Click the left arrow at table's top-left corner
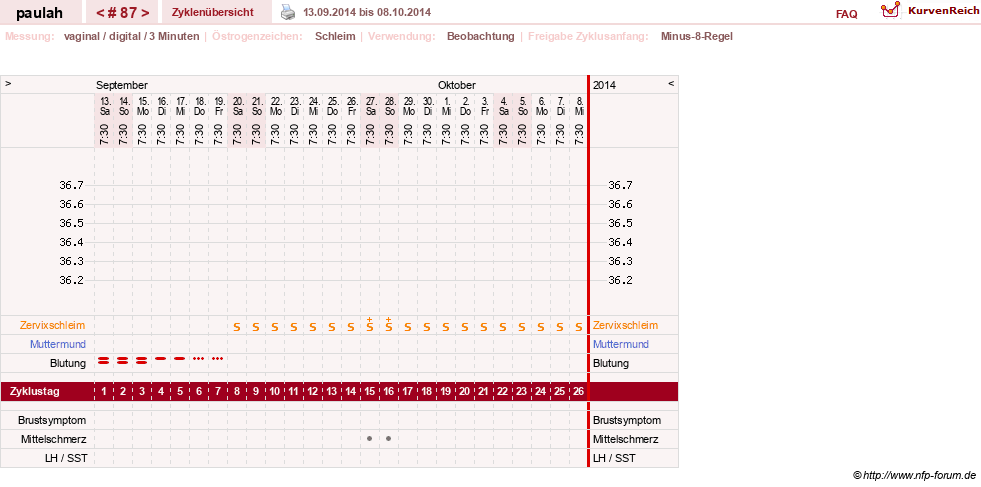Image resolution: width=981 pixels, height=487 pixels. tap(8, 83)
